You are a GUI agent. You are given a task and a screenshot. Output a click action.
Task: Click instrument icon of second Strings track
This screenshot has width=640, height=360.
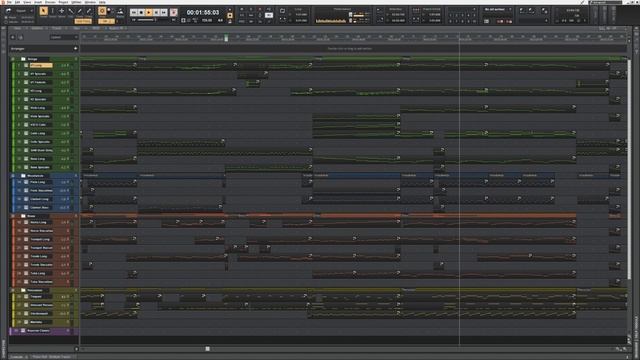click(x=26, y=74)
